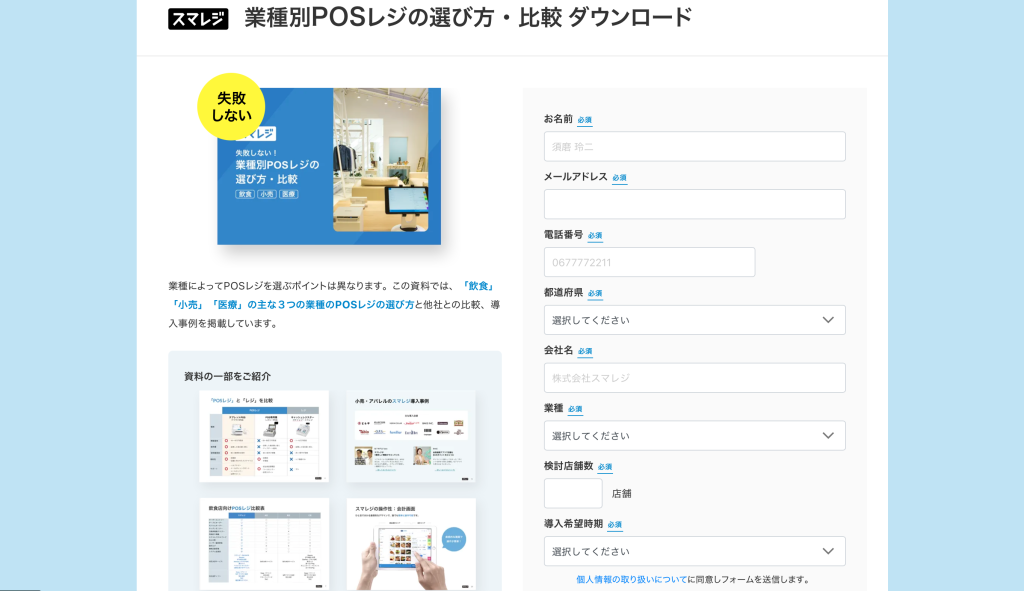
Task: Click the 業種 dropdown chevron arrow
Action: point(828,436)
